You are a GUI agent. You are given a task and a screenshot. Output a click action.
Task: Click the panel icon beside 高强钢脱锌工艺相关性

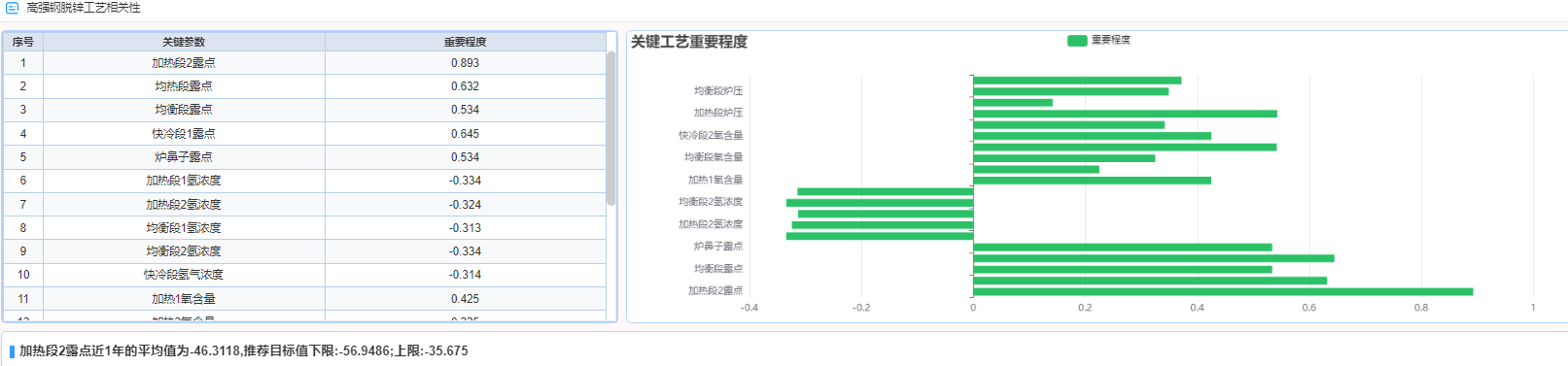(x=12, y=8)
